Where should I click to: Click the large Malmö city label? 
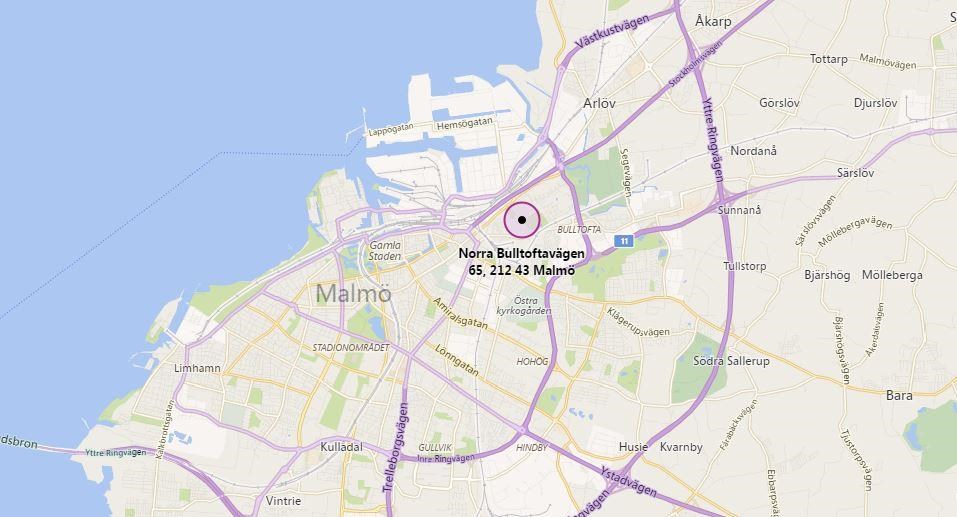(x=353, y=294)
